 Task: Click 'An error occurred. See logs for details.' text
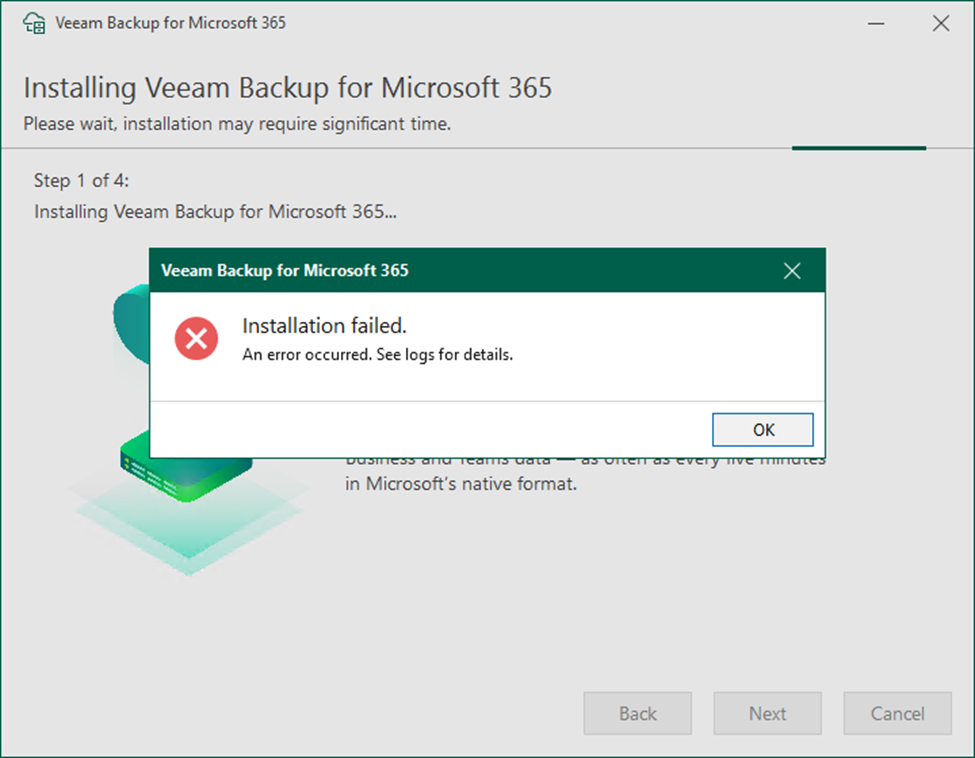377,354
